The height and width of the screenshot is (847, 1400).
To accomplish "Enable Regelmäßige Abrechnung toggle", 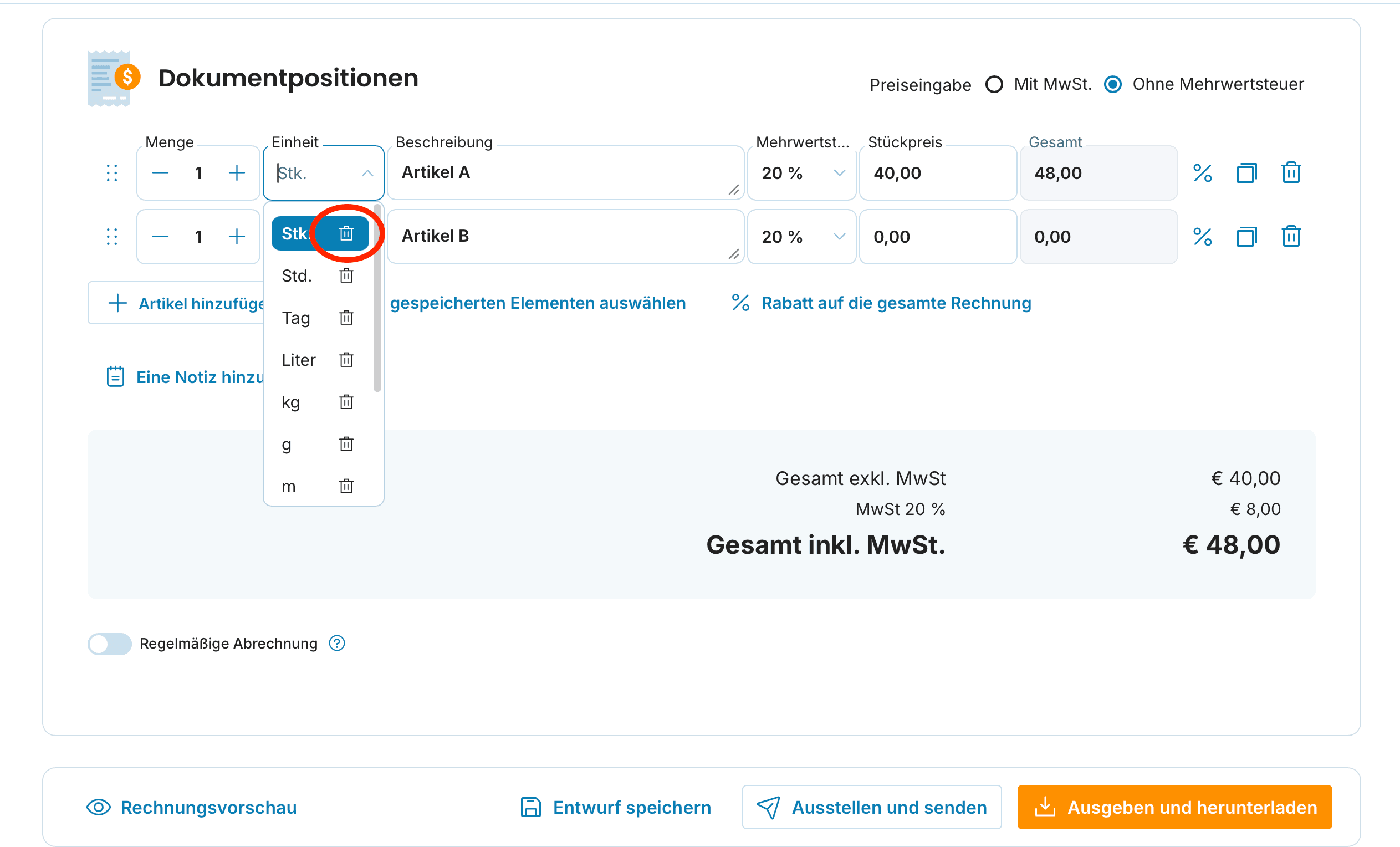I will tap(110, 644).
